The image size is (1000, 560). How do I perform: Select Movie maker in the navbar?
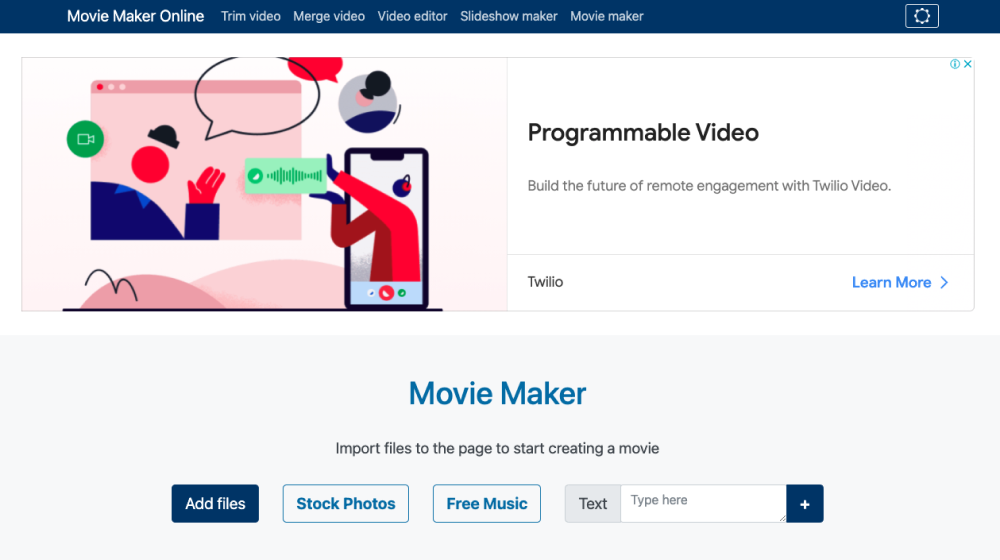click(x=606, y=16)
